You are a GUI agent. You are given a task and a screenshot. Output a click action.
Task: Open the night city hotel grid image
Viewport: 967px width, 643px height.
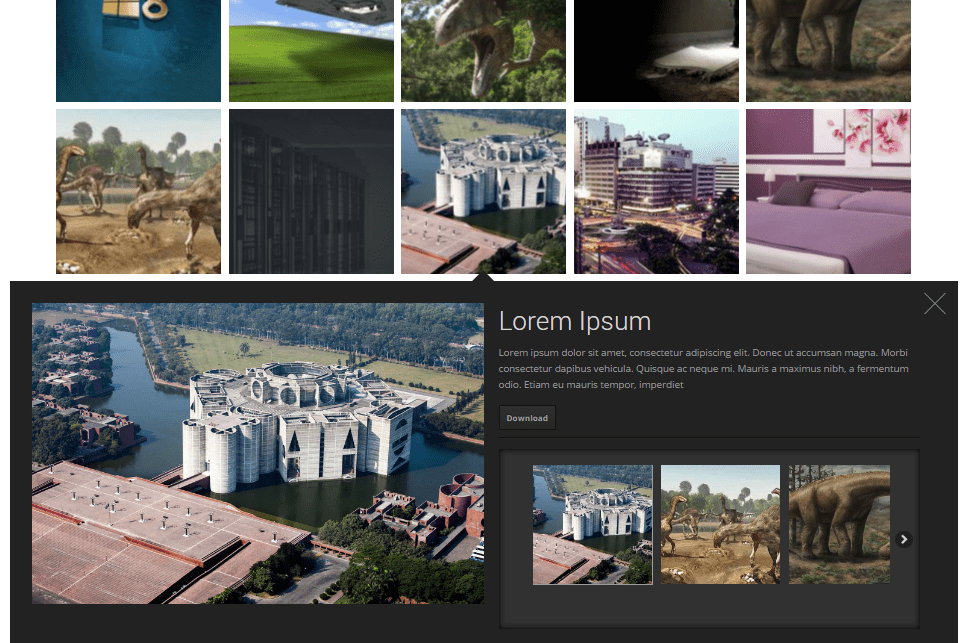coord(656,192)
